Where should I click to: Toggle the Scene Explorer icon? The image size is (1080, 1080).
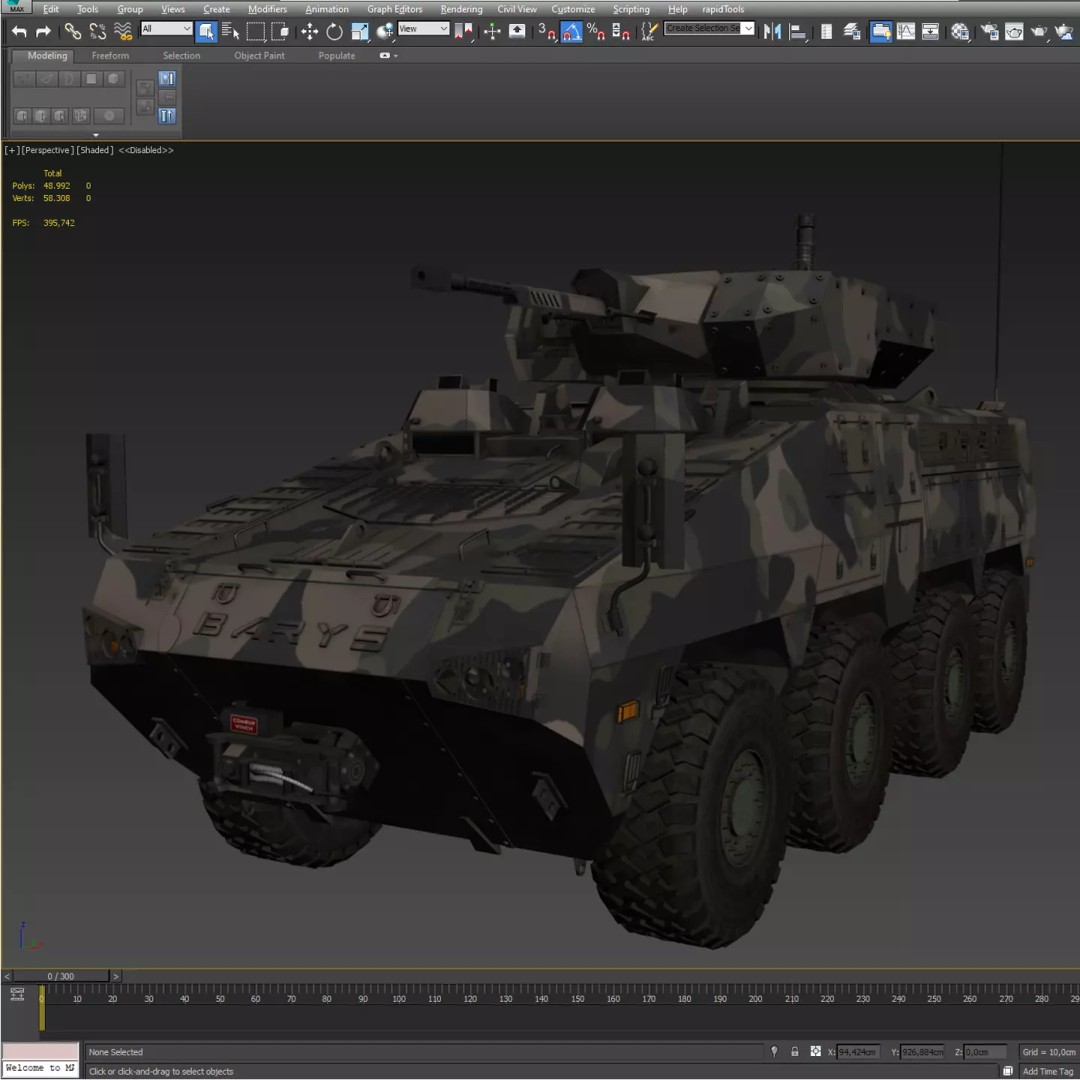827,32
